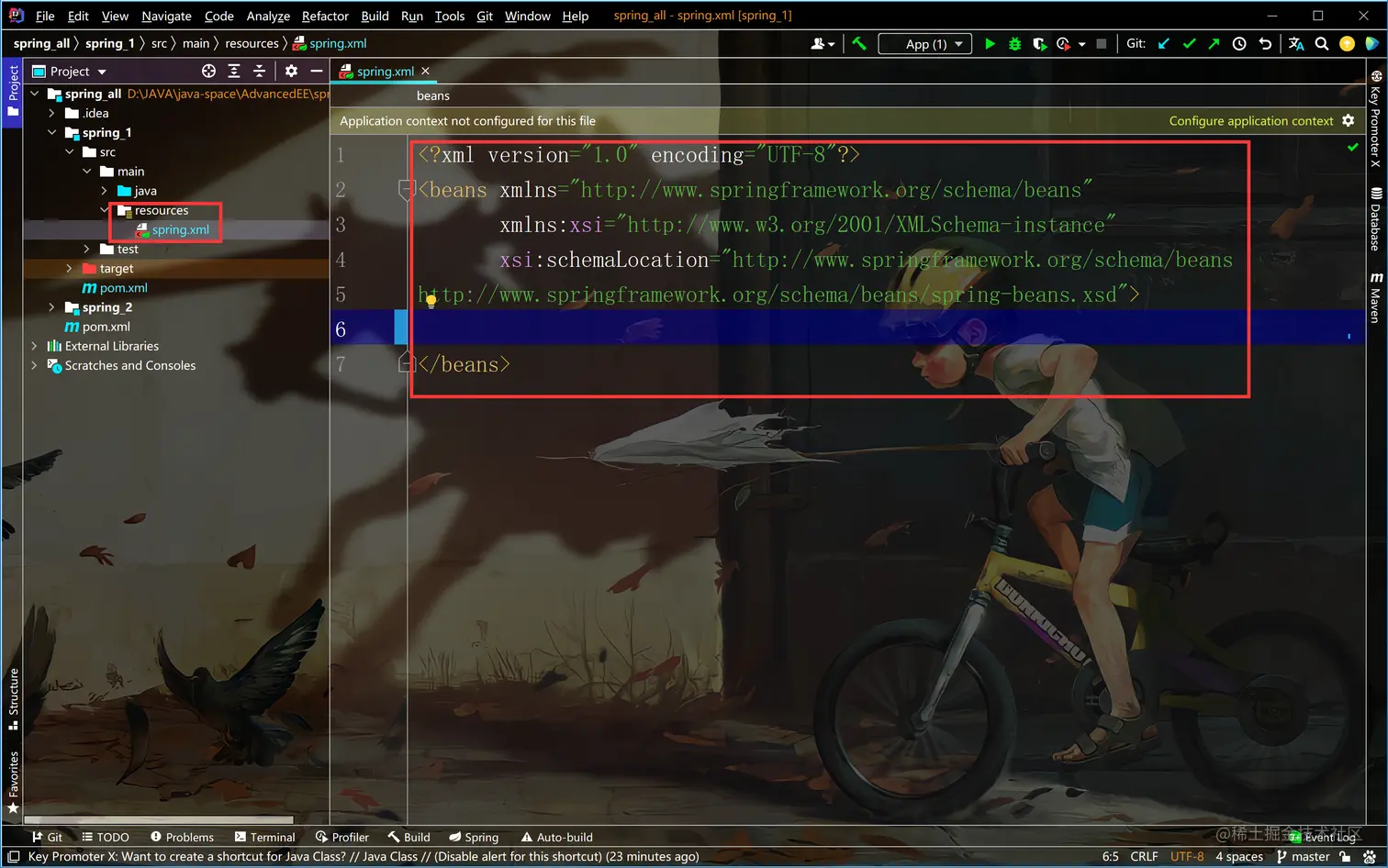Click the yellow intention bulb on line 5
Viewport: 1388px width, 868px height.
(x=431, y=301)
